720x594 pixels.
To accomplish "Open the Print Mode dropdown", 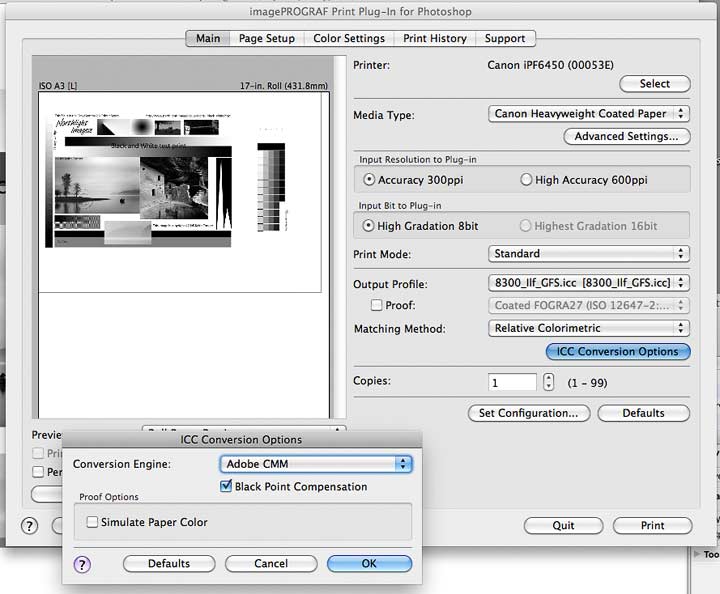I will 589,254.
